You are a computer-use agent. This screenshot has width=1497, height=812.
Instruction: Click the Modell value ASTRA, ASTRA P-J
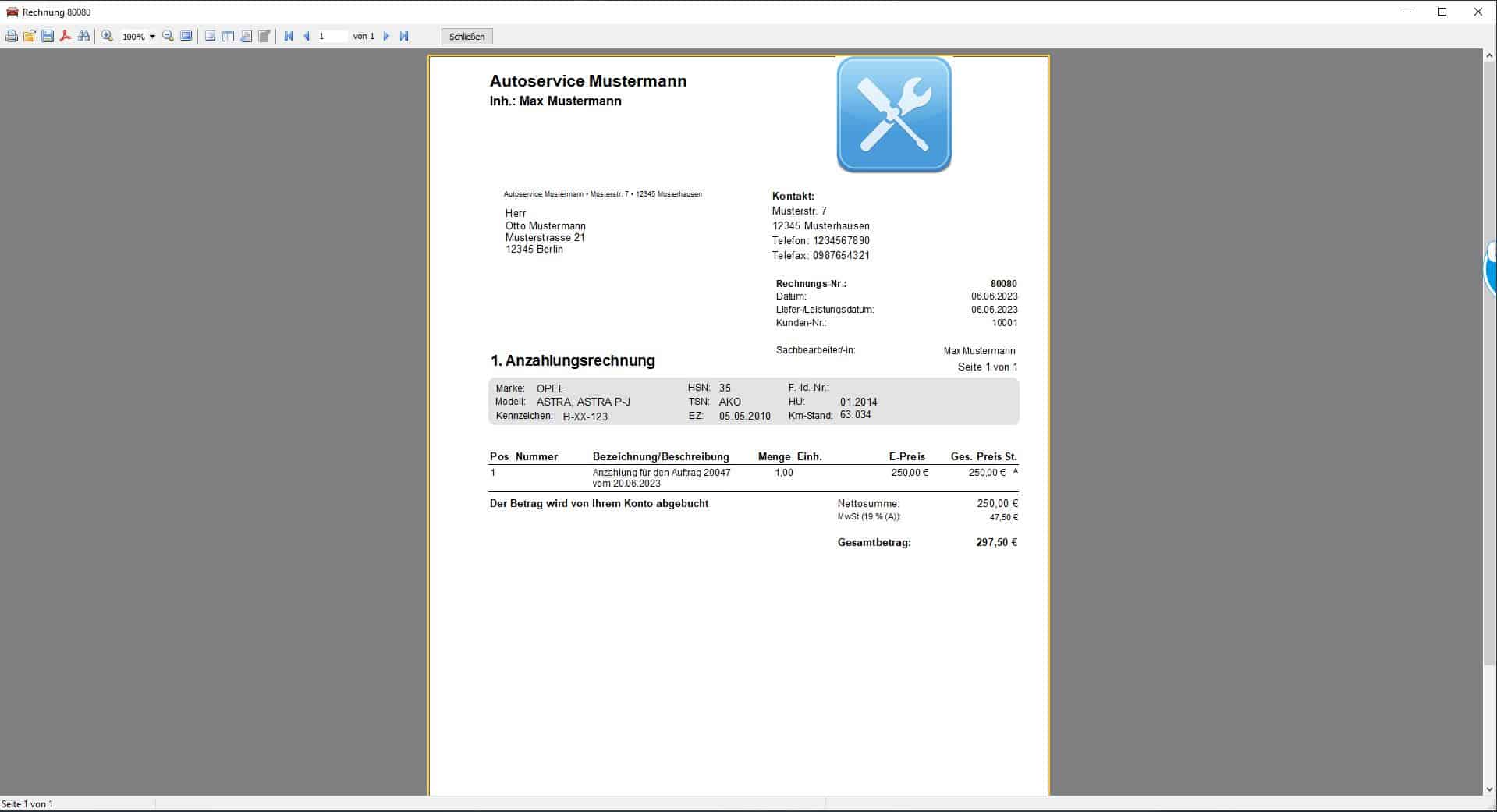[x=584, y=402]
